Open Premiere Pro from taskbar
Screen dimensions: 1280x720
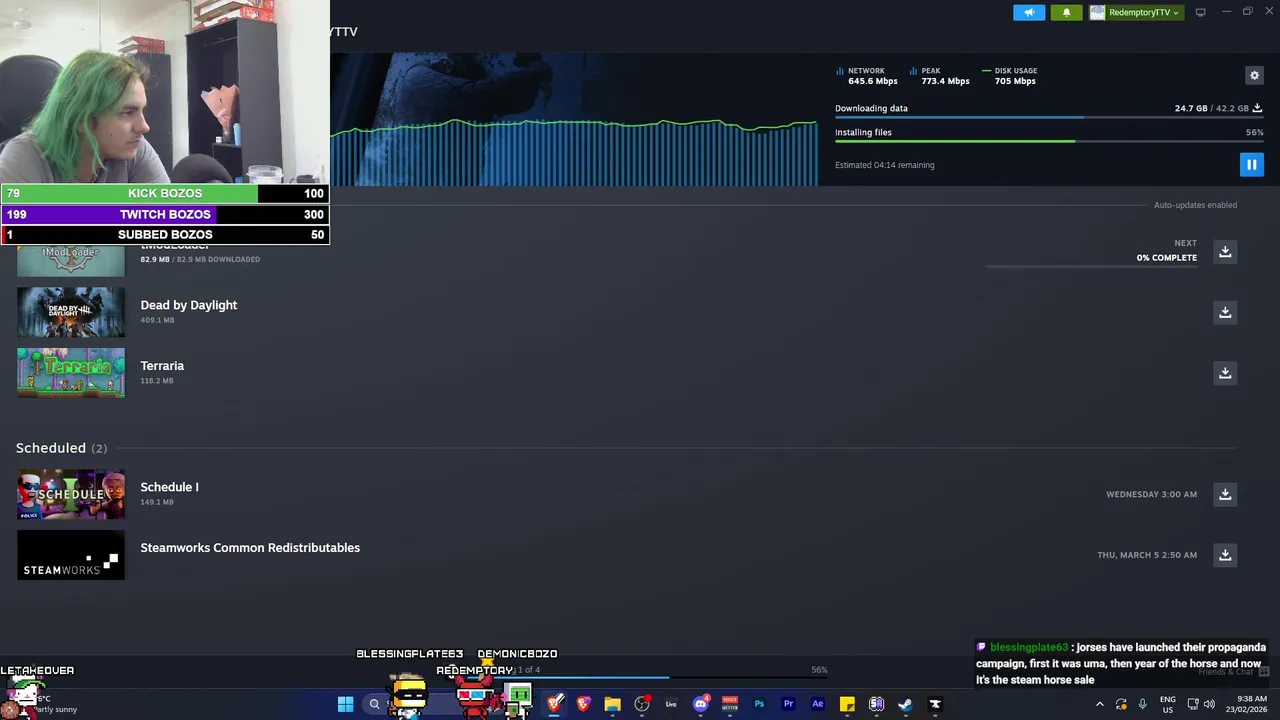[x=788, y=704]
